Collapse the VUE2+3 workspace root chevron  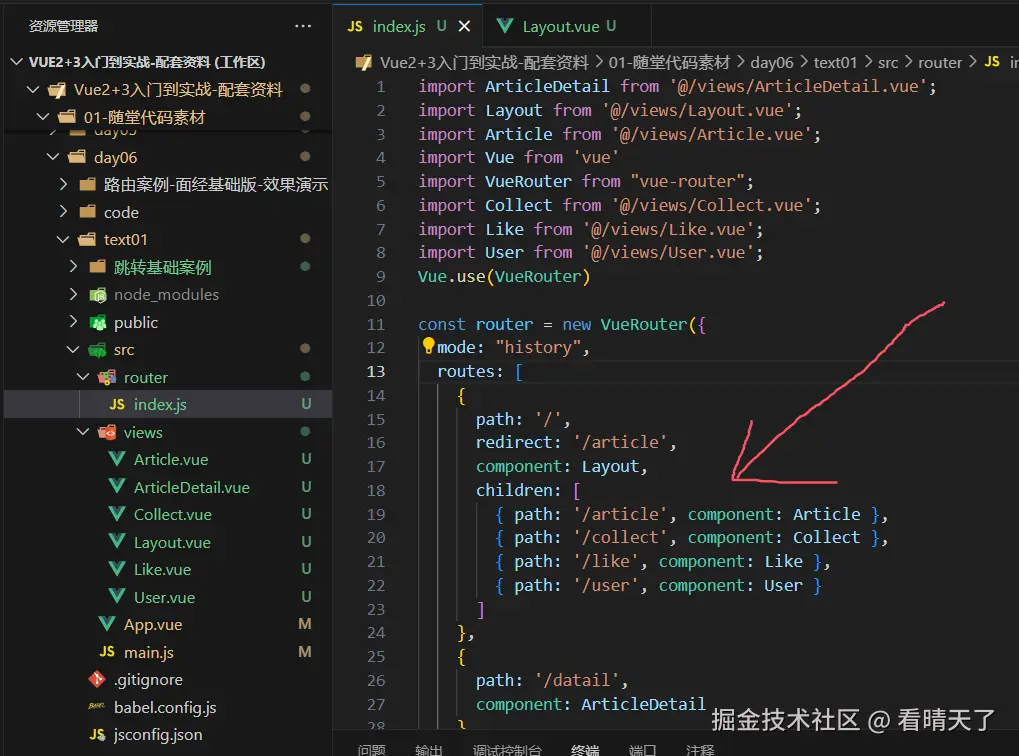tap(16, 62)
